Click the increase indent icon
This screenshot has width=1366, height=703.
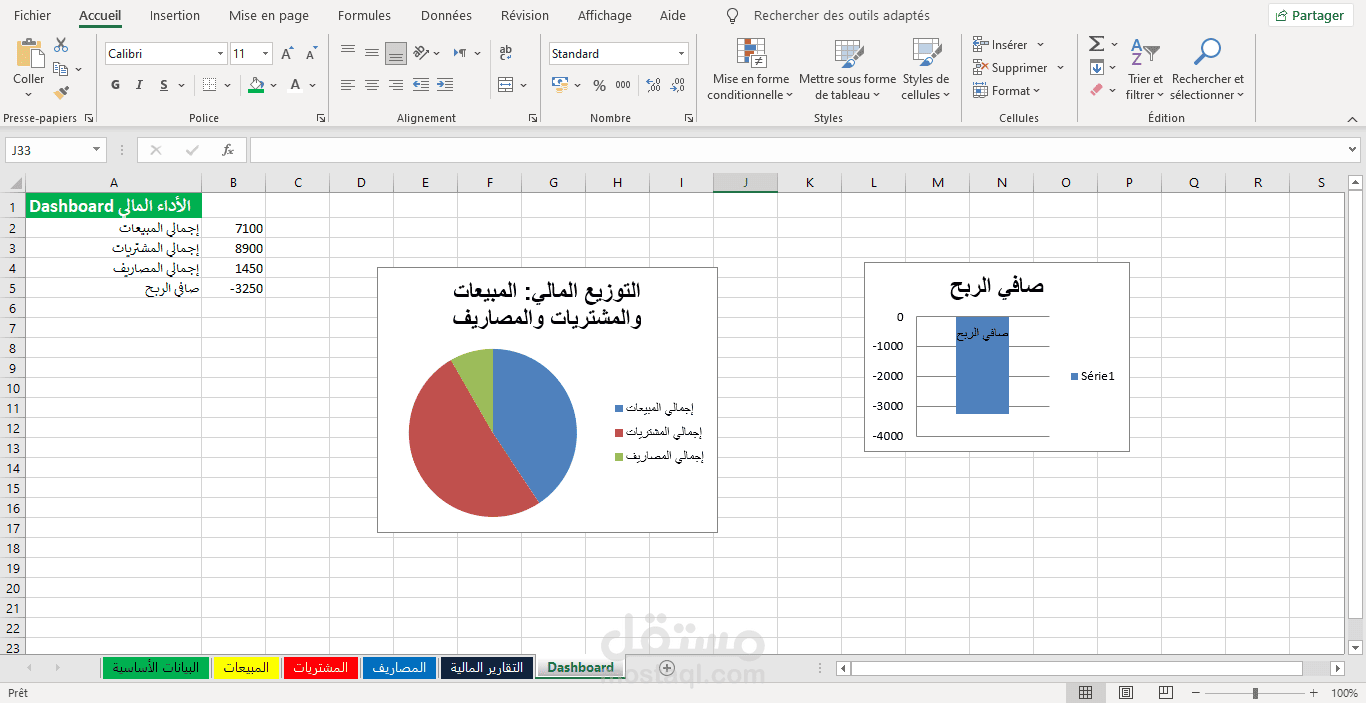coord(445,85)
